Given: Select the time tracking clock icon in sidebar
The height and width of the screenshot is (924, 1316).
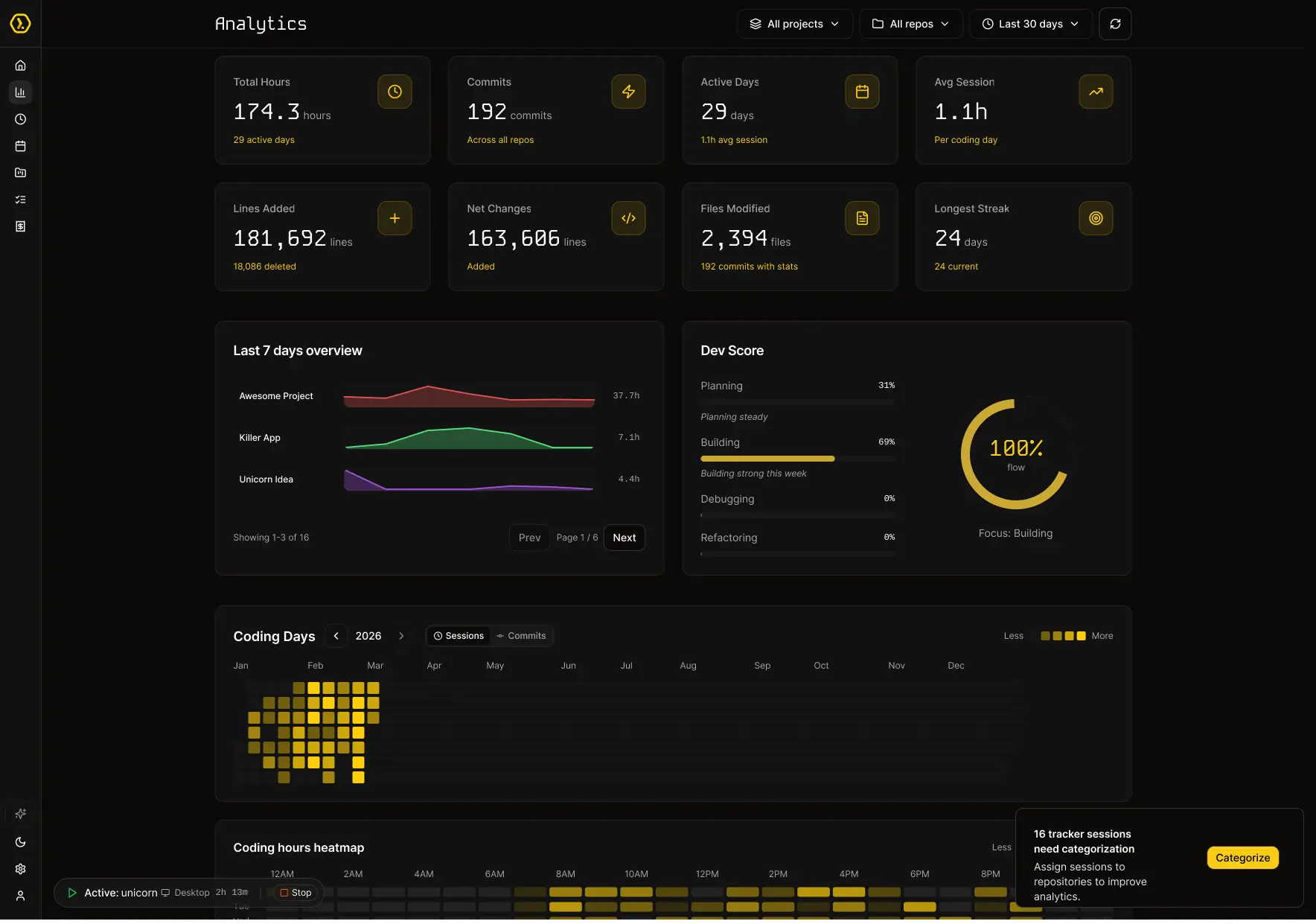Looking at the screenshot, I should (x=20, y=118).
